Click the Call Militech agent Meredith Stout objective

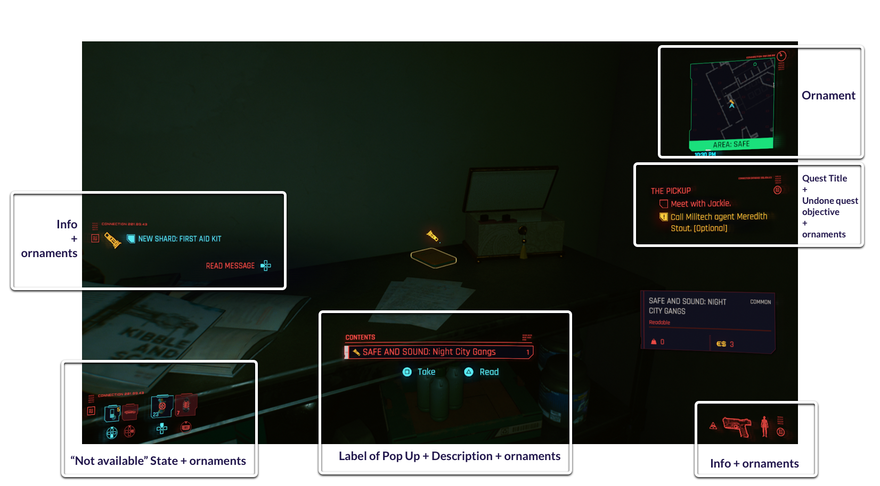[x=719, y=222]
